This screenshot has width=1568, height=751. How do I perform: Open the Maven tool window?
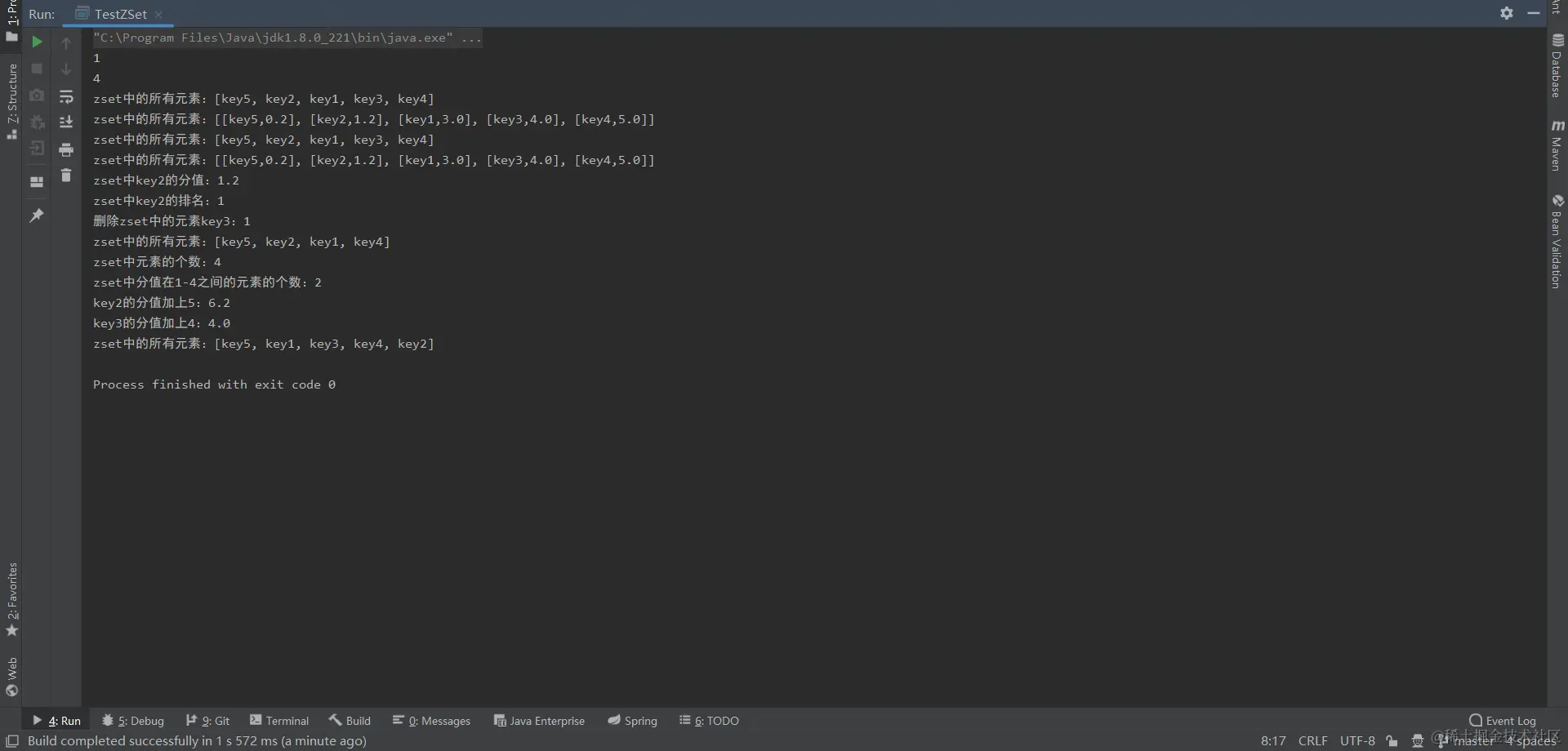pyautogui.click(x=1557, y=145)
